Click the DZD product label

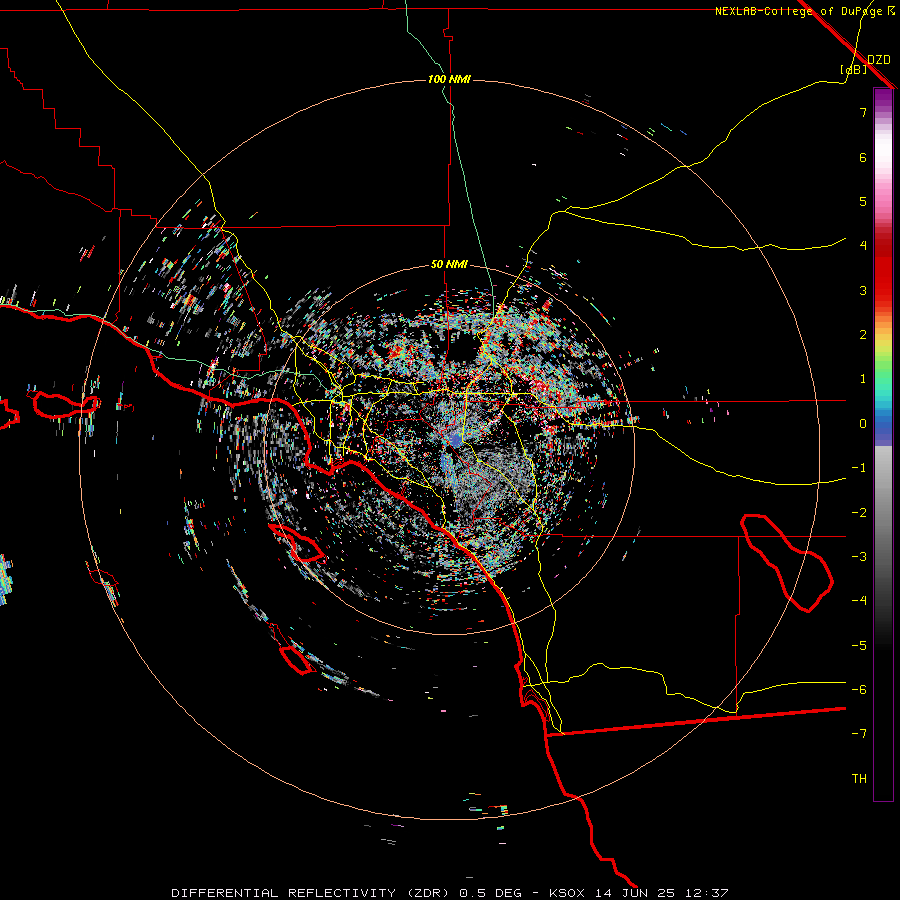point(879,59)
